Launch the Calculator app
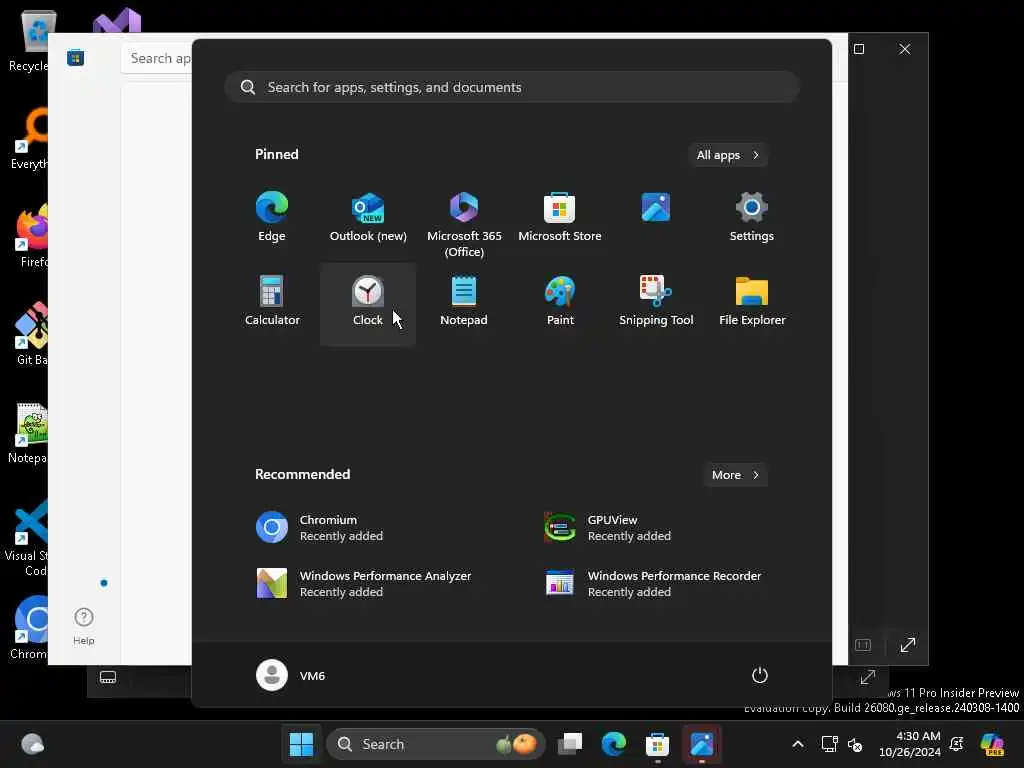 point(272,301)
